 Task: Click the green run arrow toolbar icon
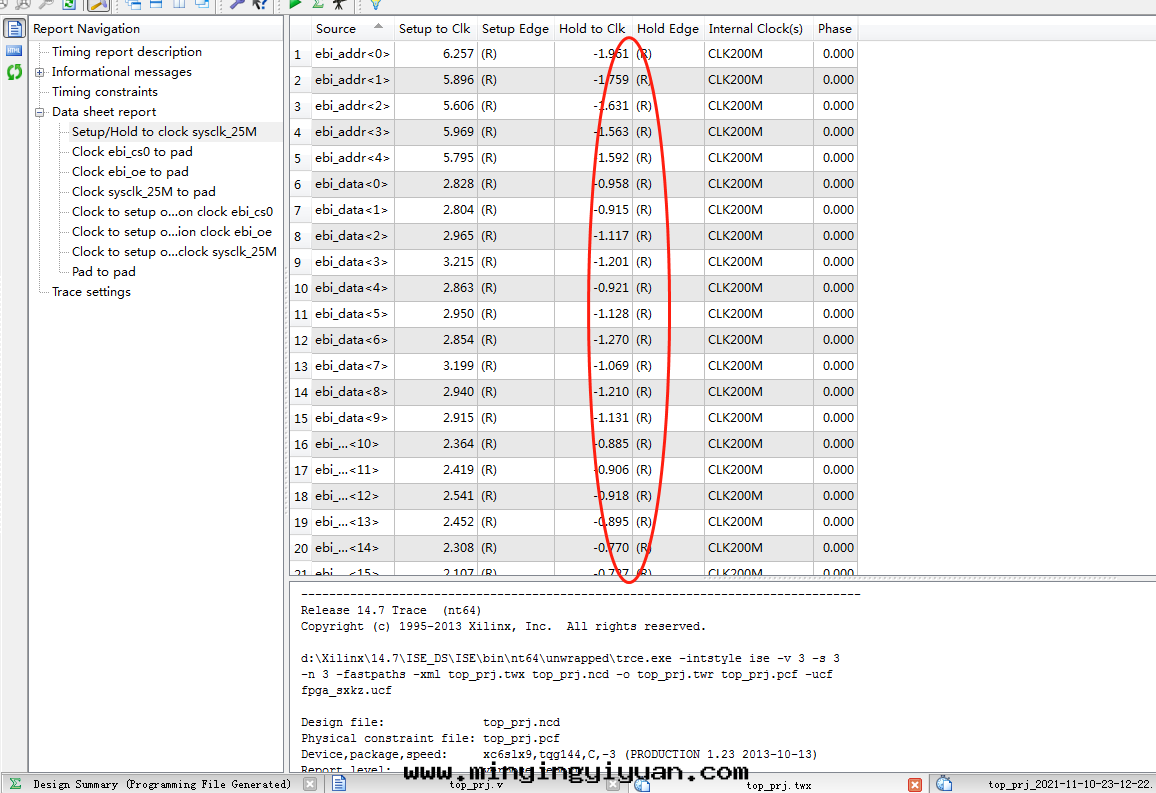(296, 4)
